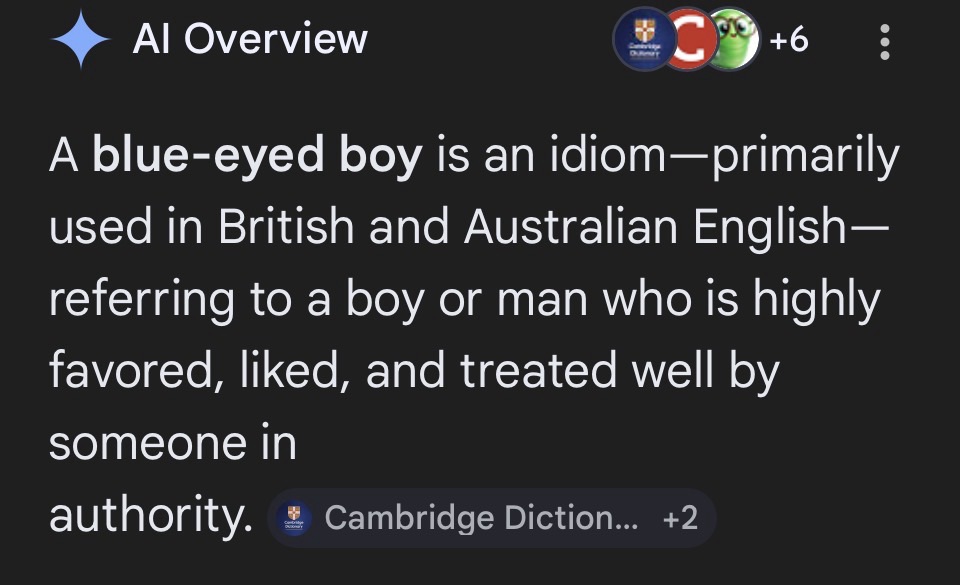Open the three-dot more options menu
The height and width of the screenshot is (585, 960).
[884, 43]
